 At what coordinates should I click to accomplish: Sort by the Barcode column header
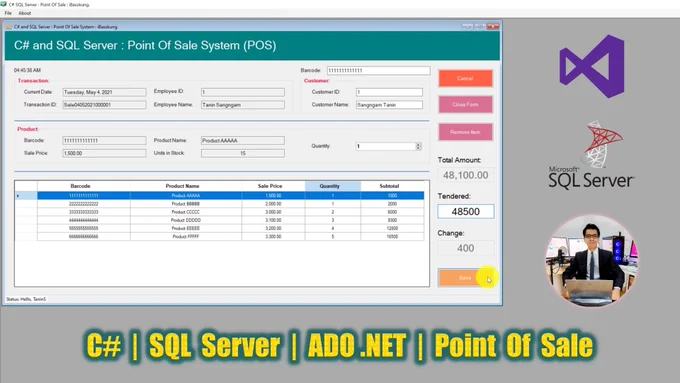click(83, 186)
